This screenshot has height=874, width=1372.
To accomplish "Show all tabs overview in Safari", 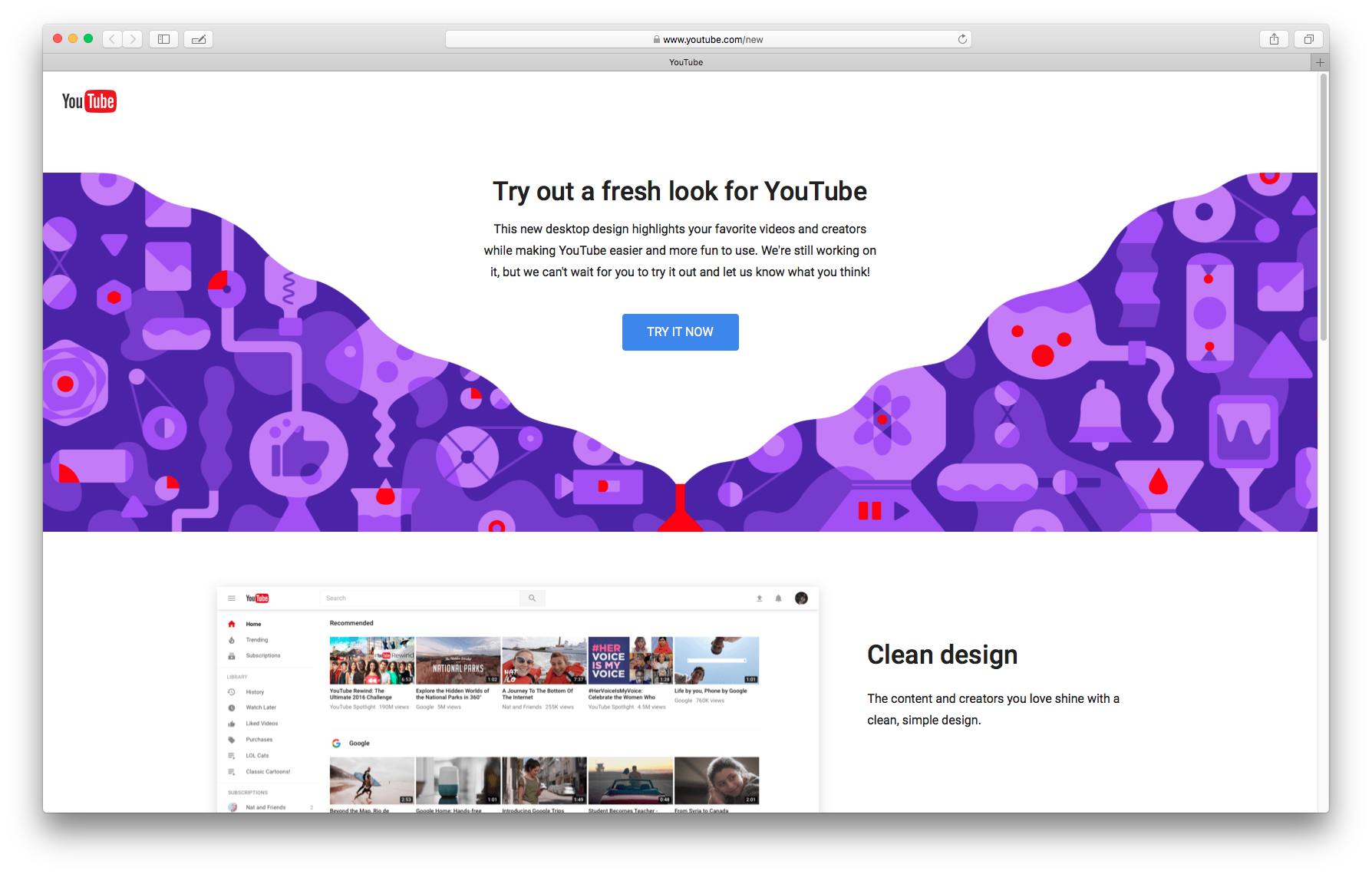I will (x=1309, y=39).
